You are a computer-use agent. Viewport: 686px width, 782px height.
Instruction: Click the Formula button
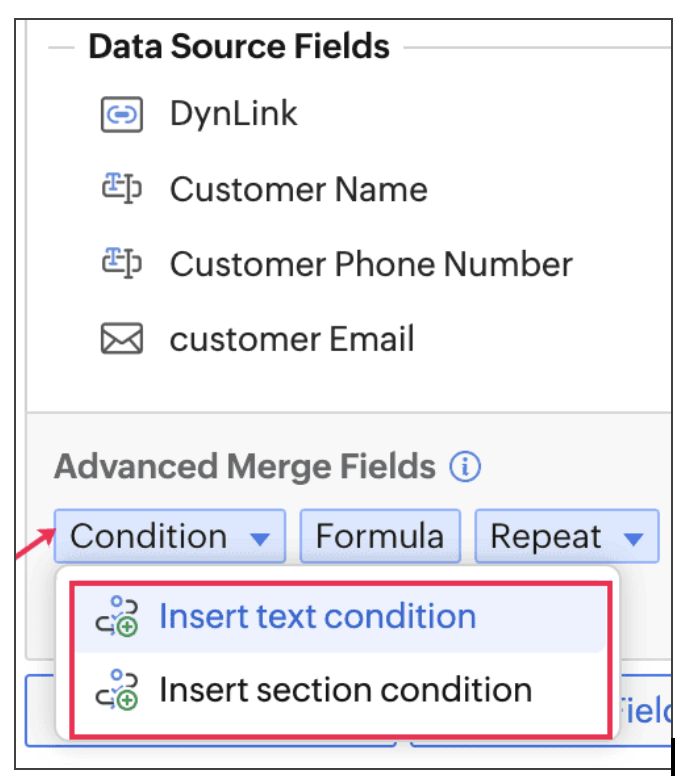click(380, 536)
